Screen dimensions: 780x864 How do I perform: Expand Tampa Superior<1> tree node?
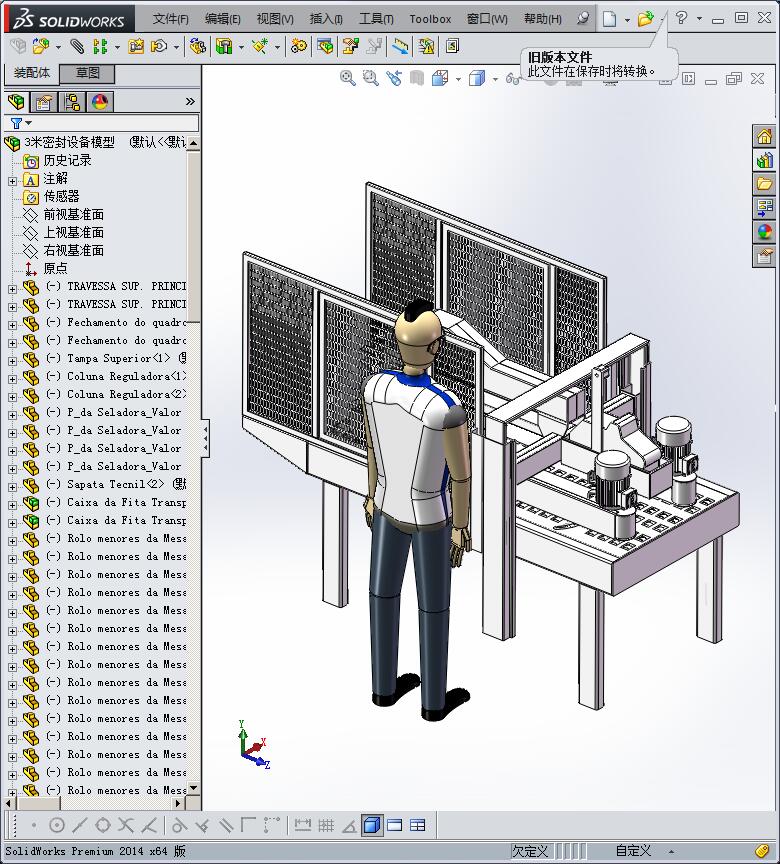[12, 361]
